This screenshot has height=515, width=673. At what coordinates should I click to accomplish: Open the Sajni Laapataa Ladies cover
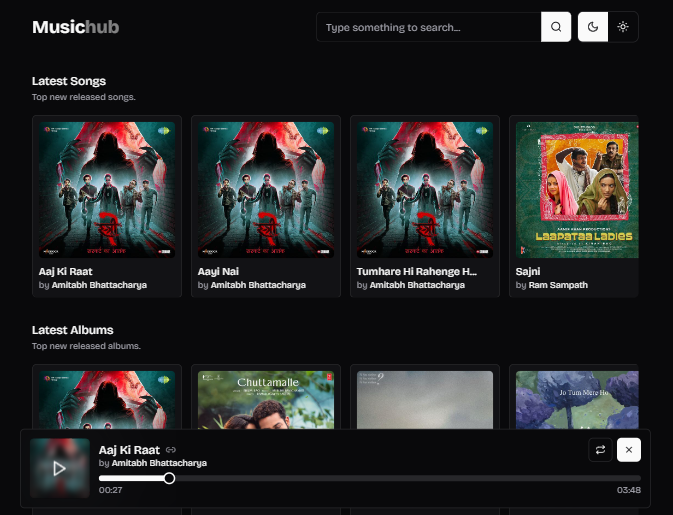click(x=577, y=190)
